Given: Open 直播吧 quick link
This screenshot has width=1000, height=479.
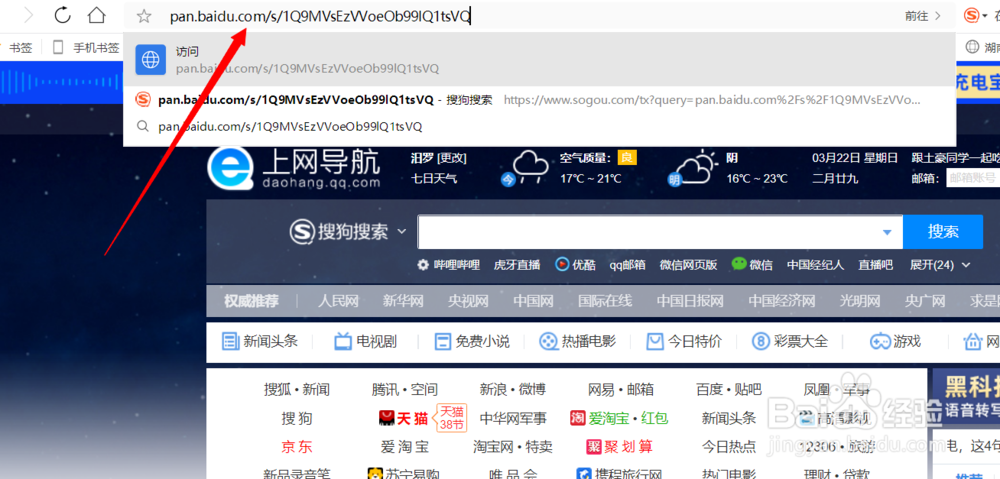Looking at the screenshot, I should coord(876,265).
